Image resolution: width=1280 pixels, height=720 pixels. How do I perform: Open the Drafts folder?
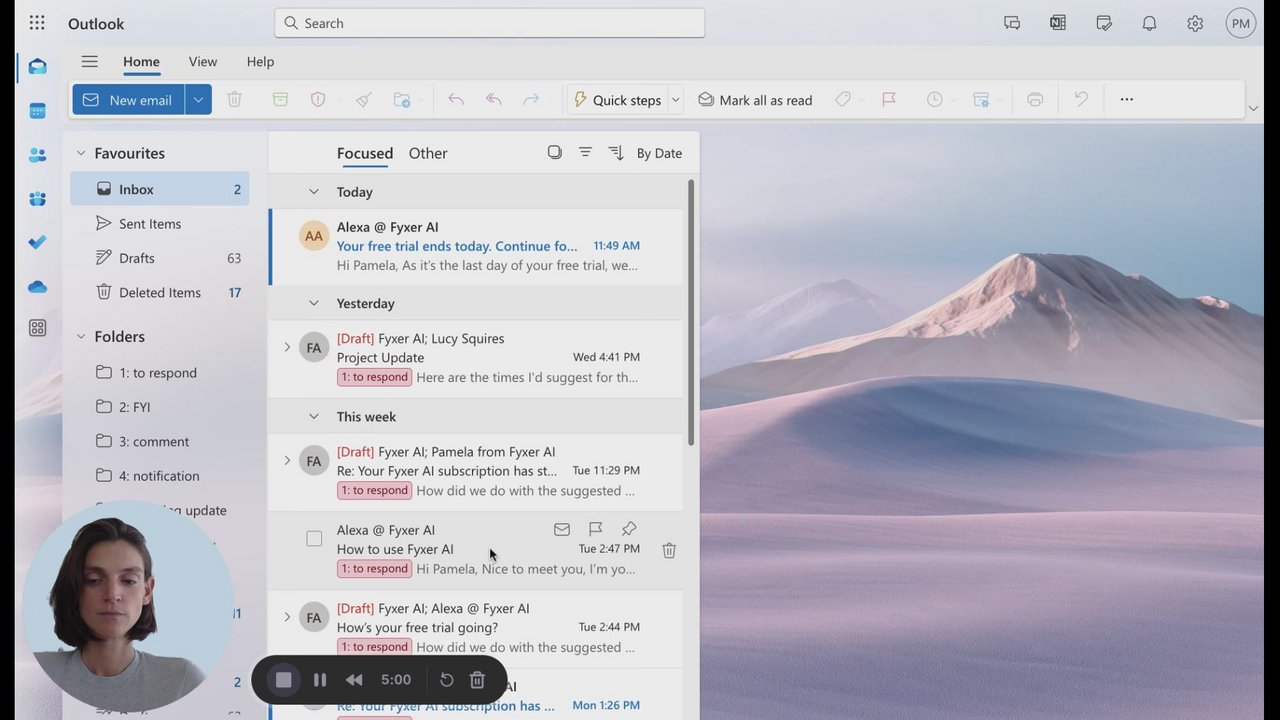pyautogui.click(x=160, y=258)
